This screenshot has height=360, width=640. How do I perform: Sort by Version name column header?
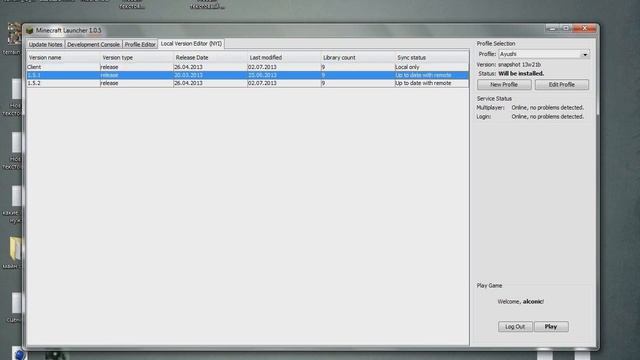pyautogui.click(x=63, y=58)
